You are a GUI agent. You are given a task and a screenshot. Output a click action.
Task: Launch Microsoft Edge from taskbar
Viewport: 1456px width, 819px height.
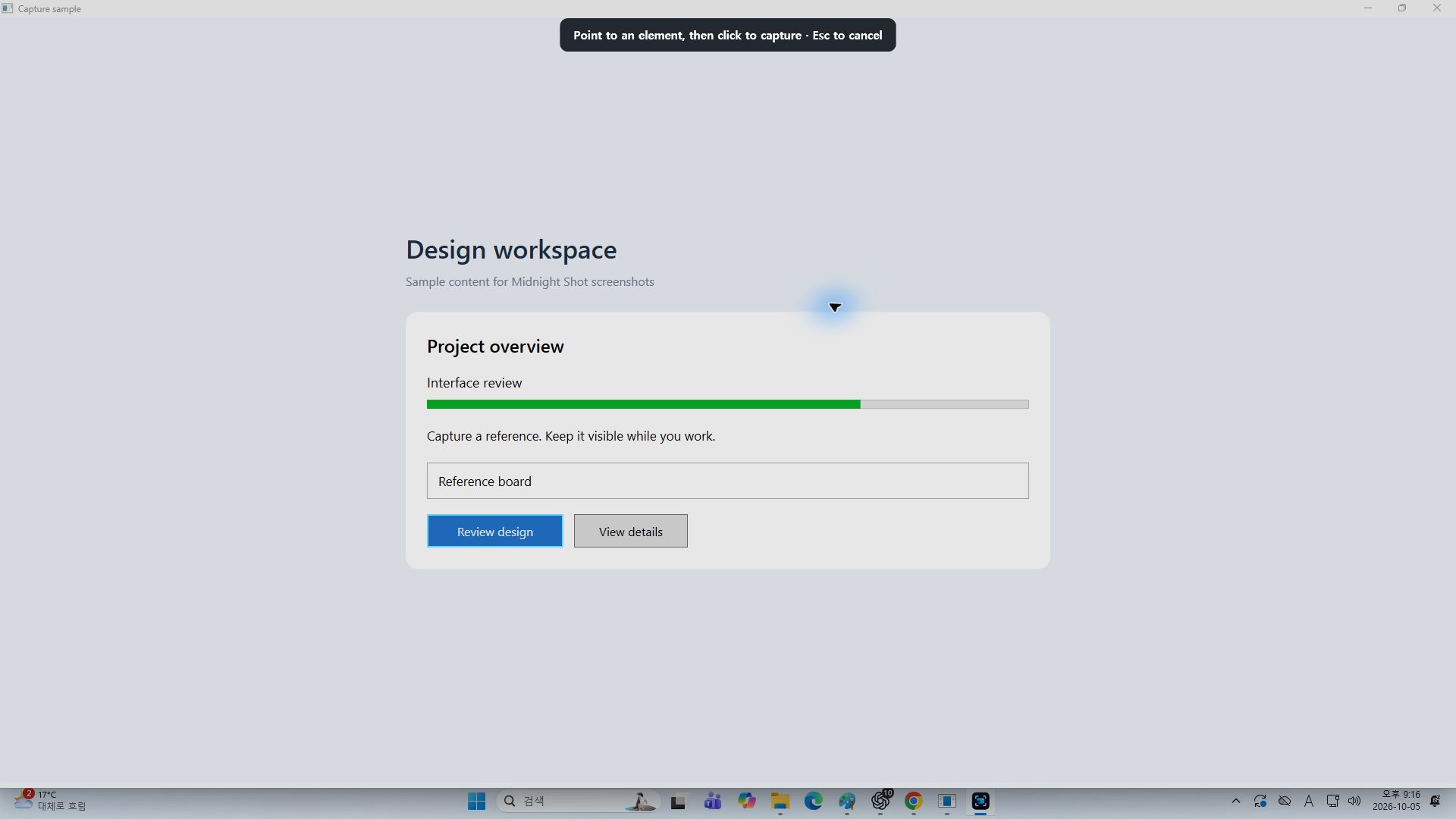pos(813,801)
